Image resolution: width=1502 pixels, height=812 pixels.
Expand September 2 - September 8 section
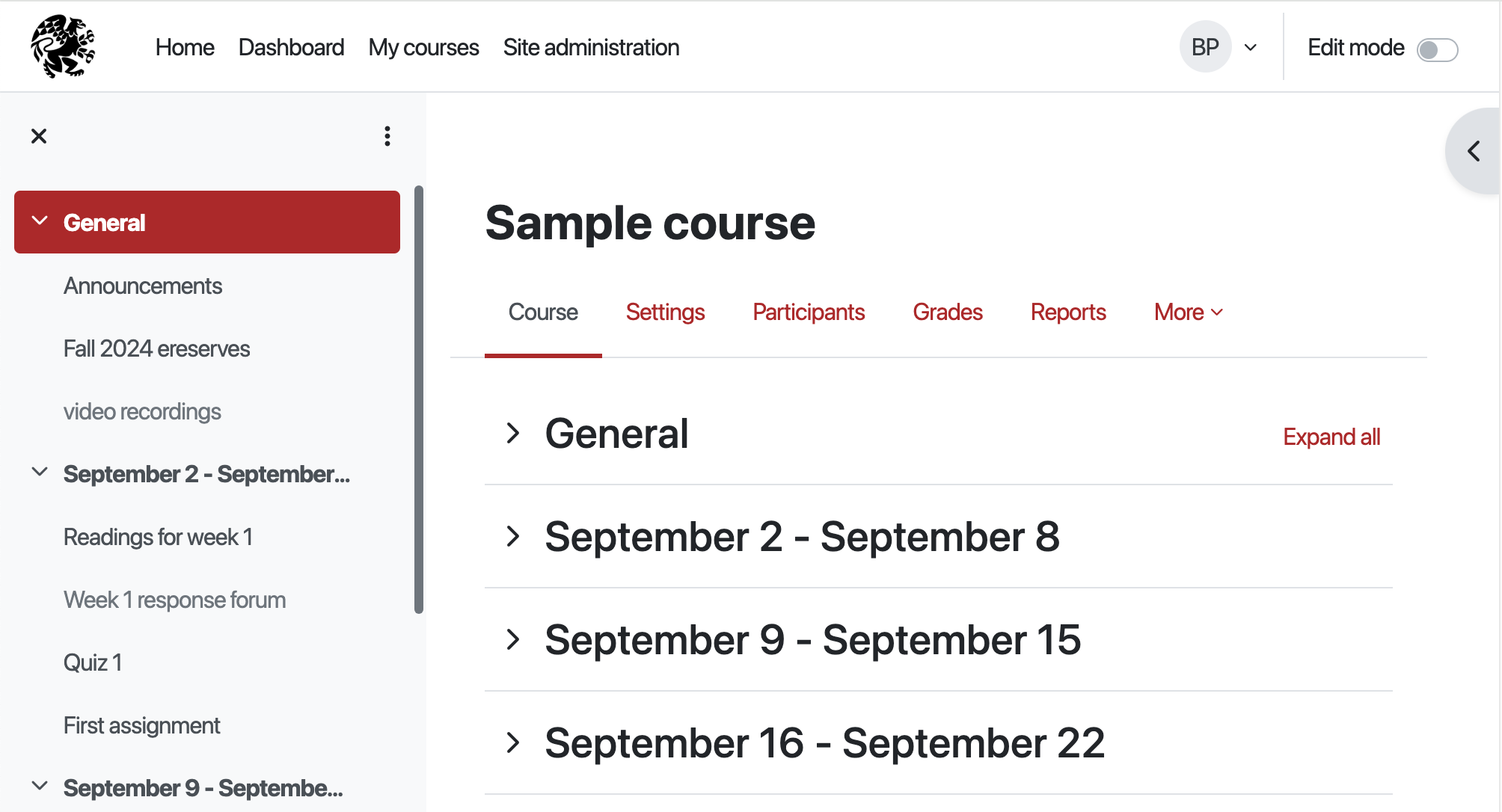[513, 536]
